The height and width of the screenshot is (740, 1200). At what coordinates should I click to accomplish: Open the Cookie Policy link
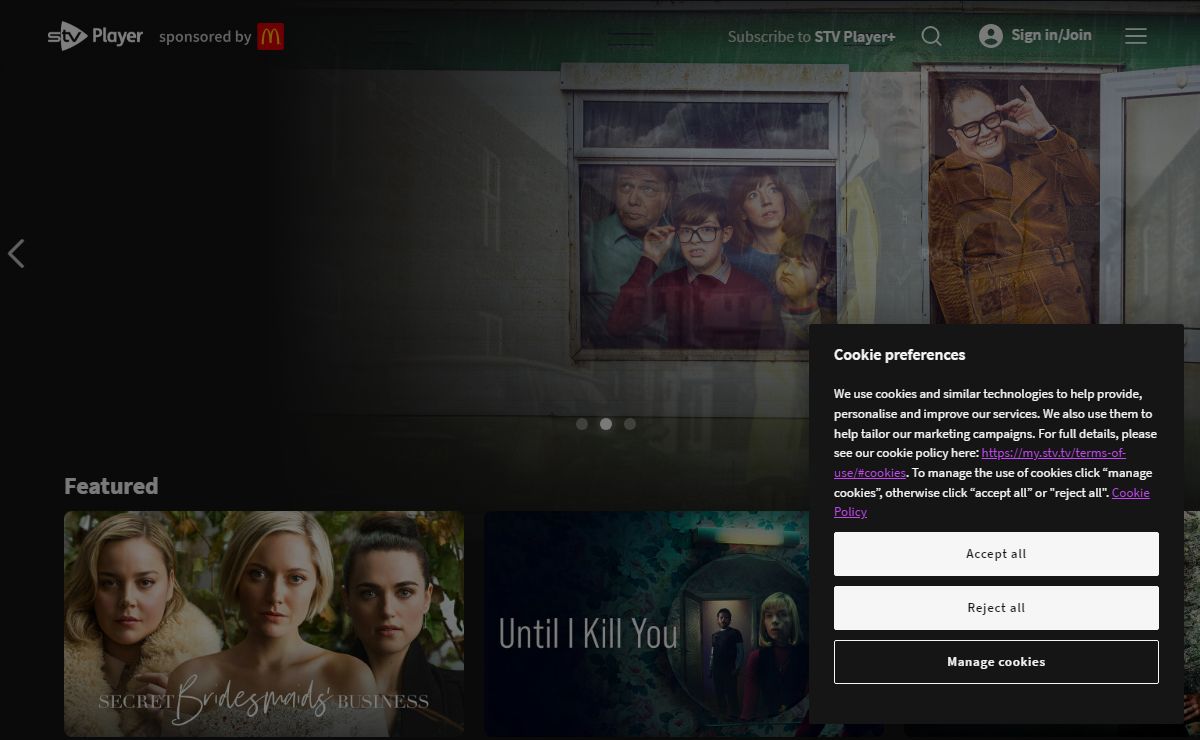tap(992, 502)
